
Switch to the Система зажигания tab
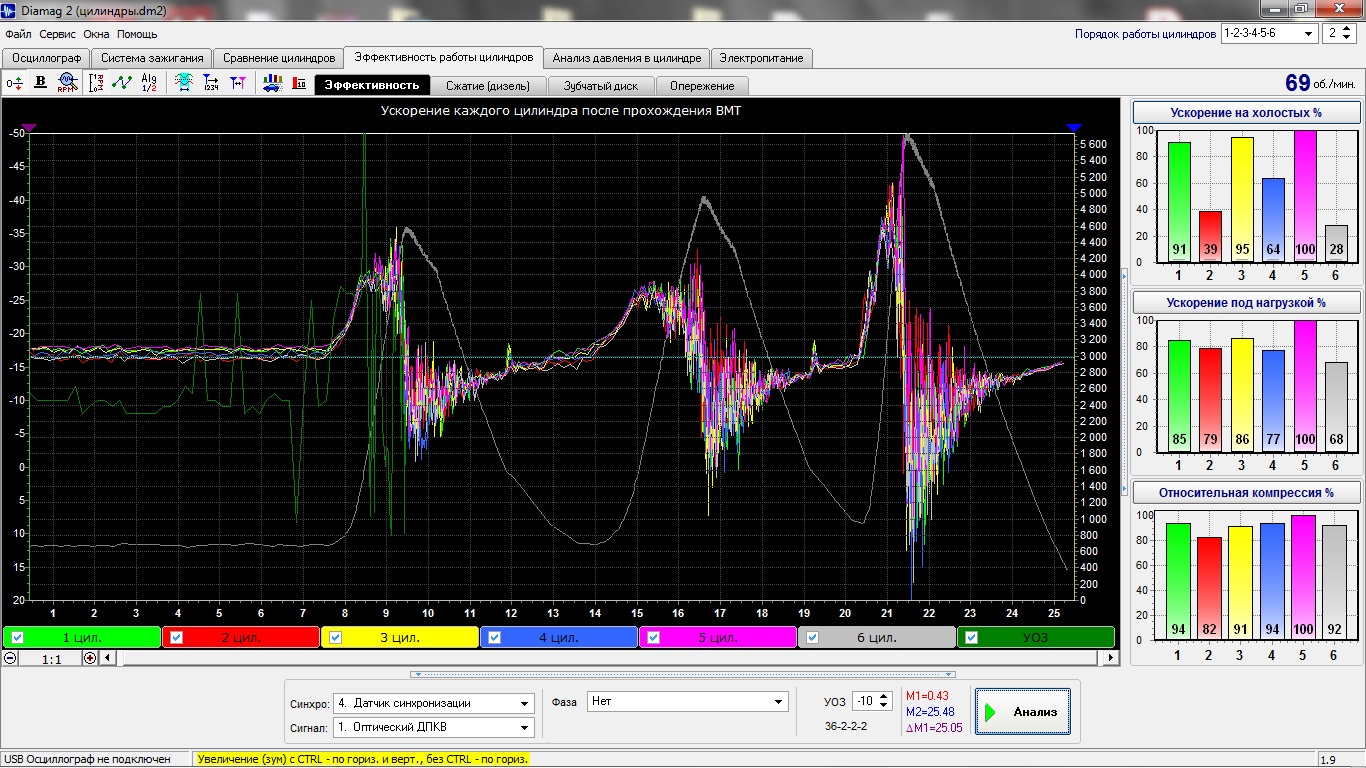click(x=153, y=58)
